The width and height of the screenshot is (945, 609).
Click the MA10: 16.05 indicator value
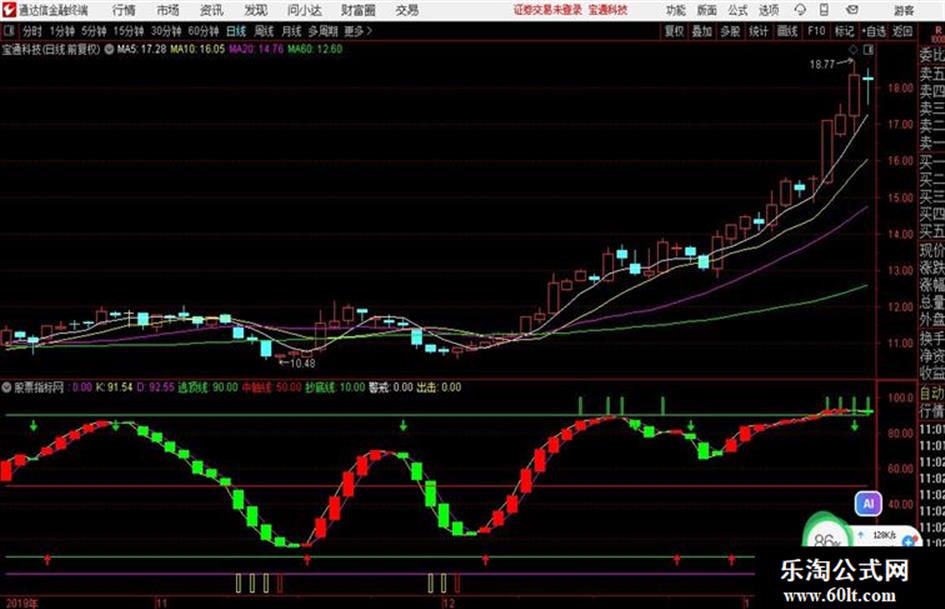point(198,49)
